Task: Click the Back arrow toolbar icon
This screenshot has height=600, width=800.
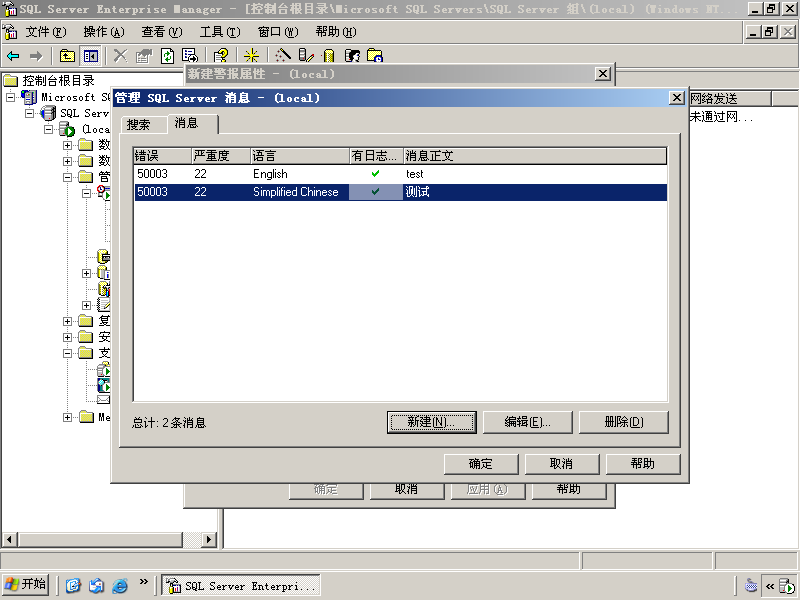Action: tap(13, 56)
